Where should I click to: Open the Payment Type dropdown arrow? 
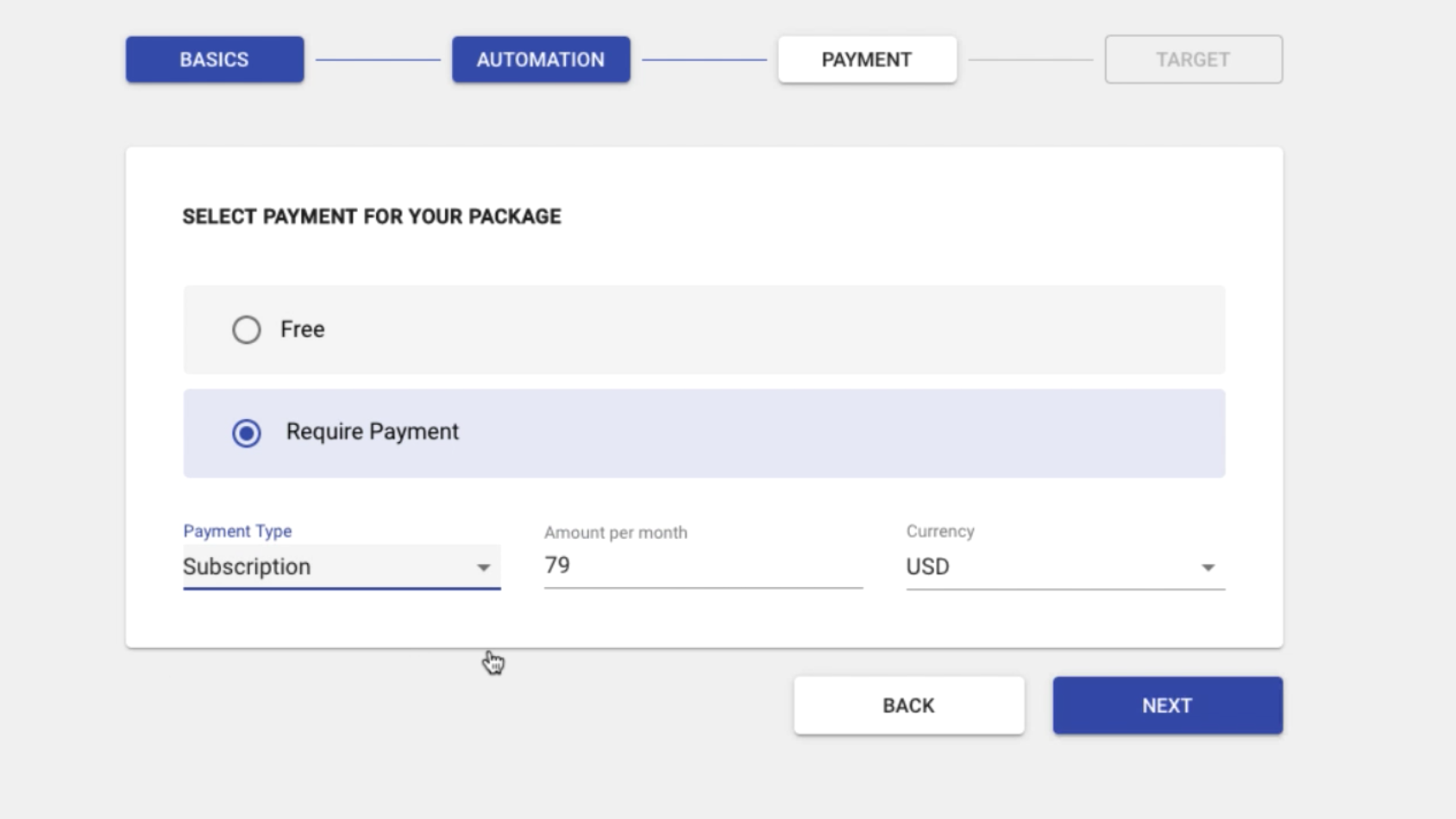[x=483, y=567]
